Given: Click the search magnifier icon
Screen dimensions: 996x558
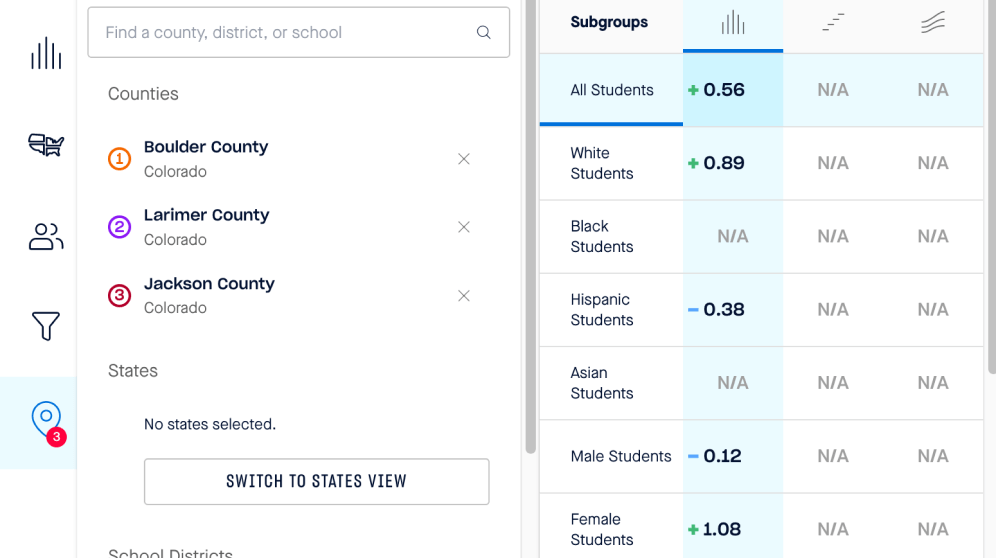Looking at the screenshot, I should point(483,32).
